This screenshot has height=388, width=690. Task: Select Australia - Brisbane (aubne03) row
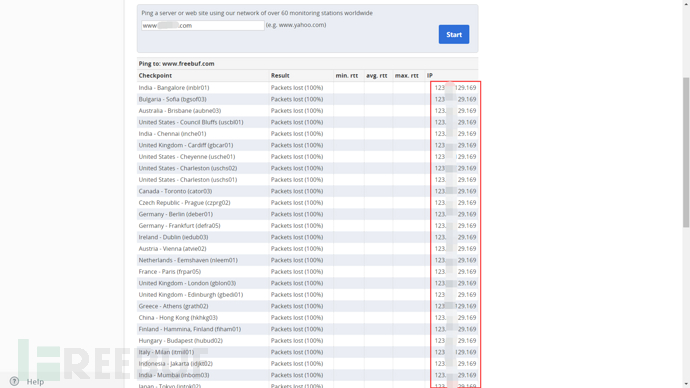307,110
